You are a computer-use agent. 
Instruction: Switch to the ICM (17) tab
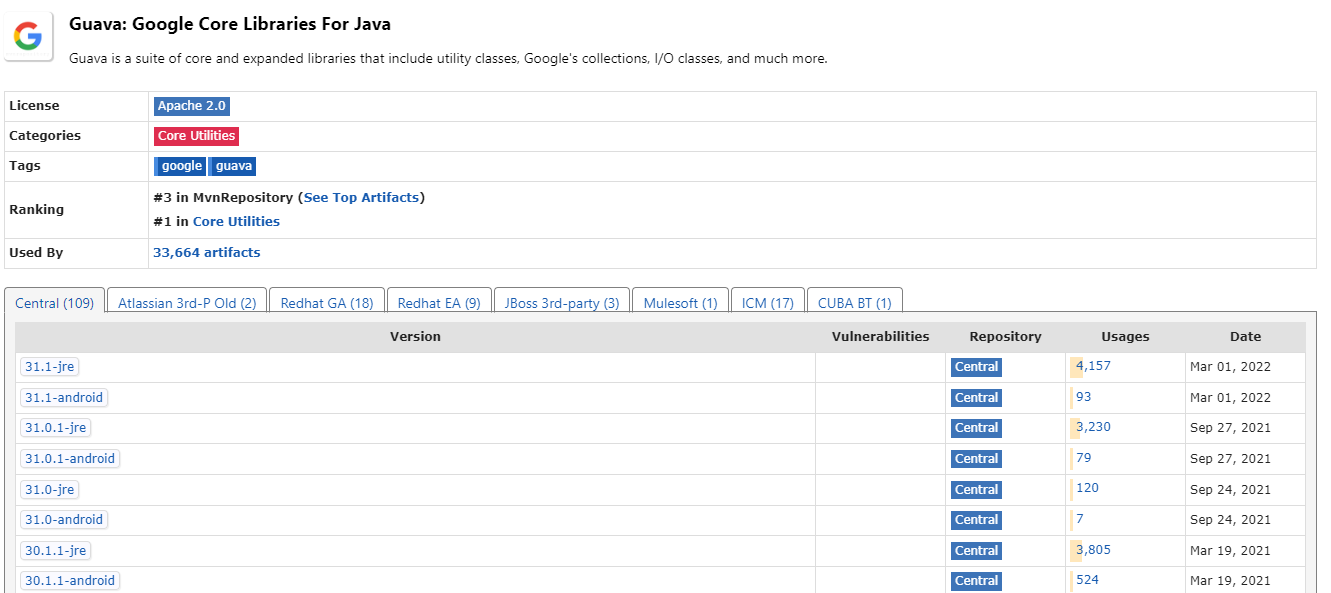768,303
